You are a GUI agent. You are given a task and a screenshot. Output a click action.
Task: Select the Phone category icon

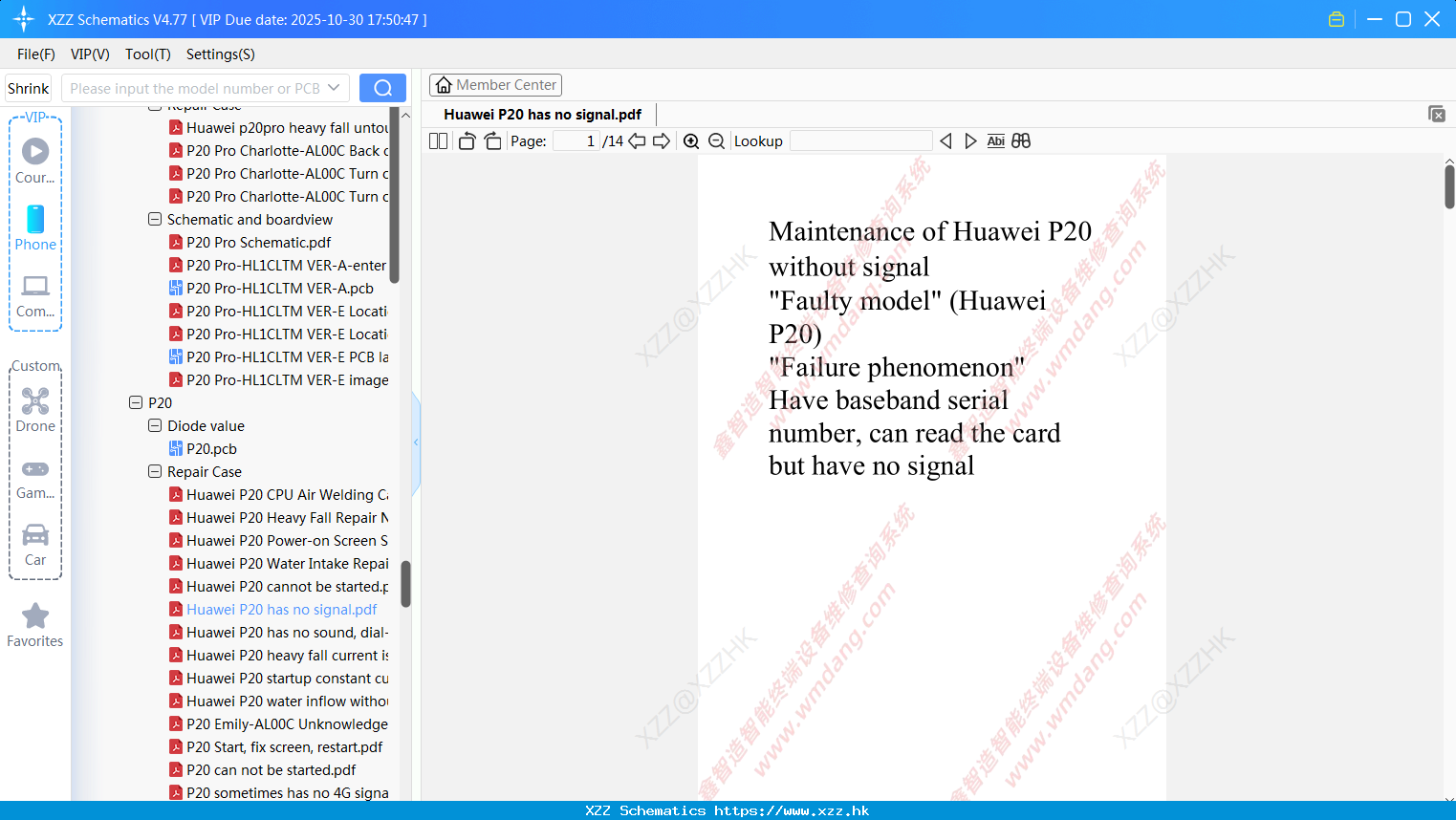click(x=35, y=227)
